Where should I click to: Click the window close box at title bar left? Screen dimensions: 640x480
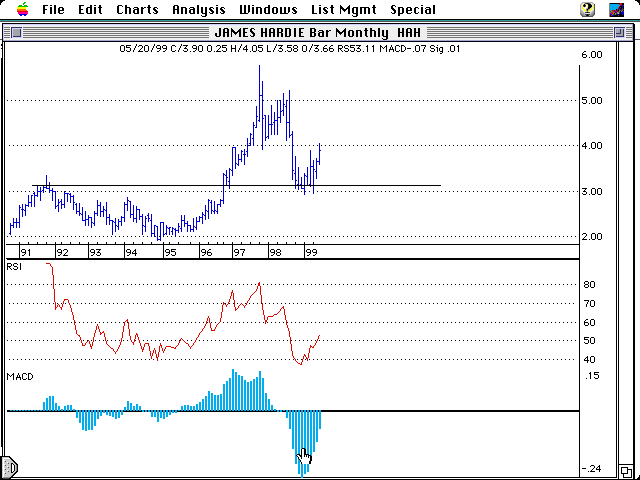click(16, 32)
